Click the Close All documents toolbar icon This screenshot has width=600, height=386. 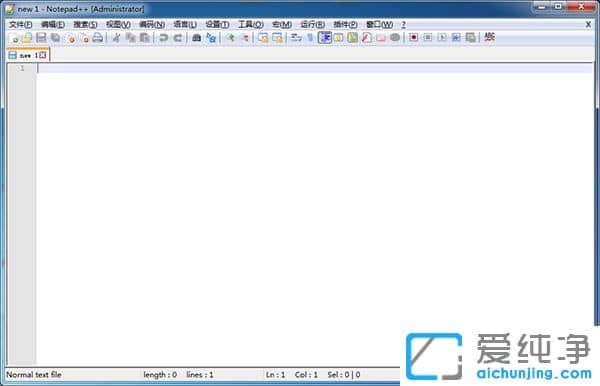point(84,37)
